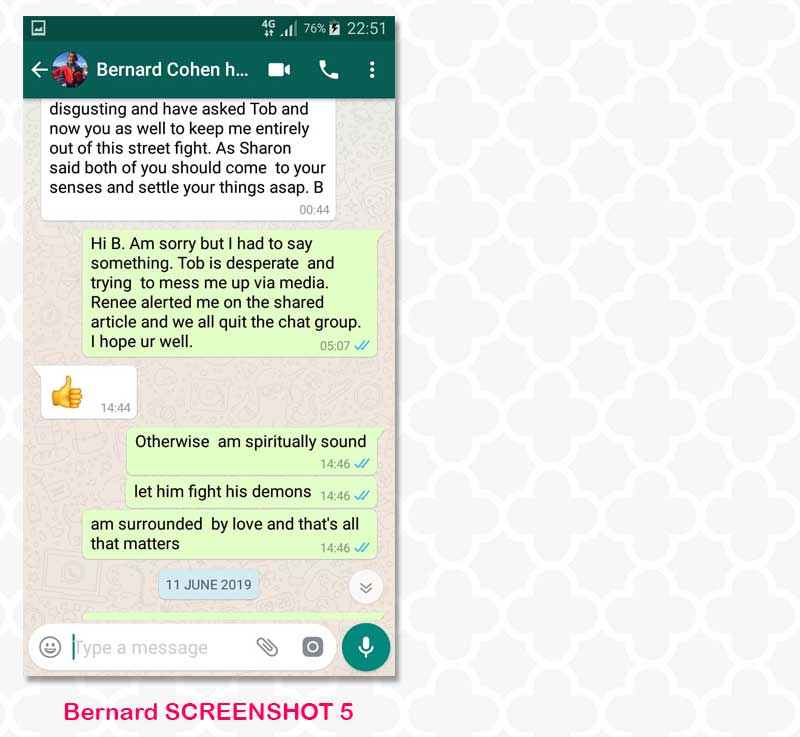Start a voice call using phone icon
Screen dimensions: 800x737
(x=329, y=69)
